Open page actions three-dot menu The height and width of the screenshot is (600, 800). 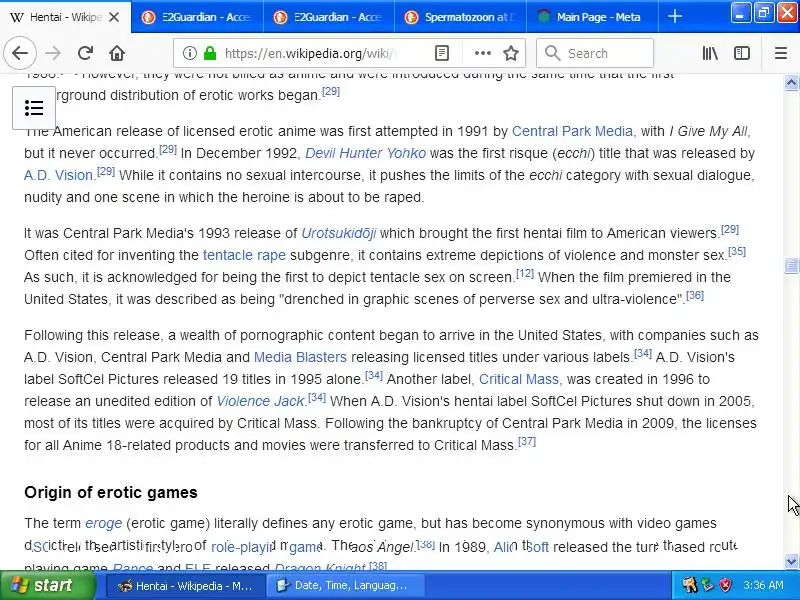coord(482,53)
